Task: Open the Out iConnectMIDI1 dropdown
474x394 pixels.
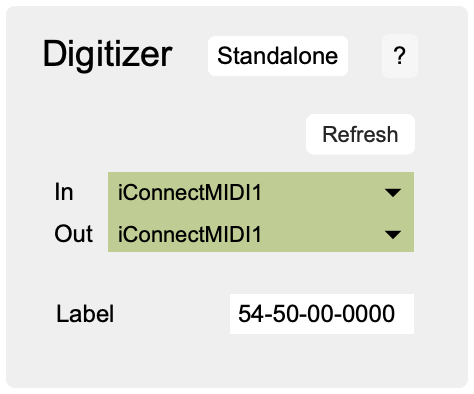Action: [x=261, y=233]
